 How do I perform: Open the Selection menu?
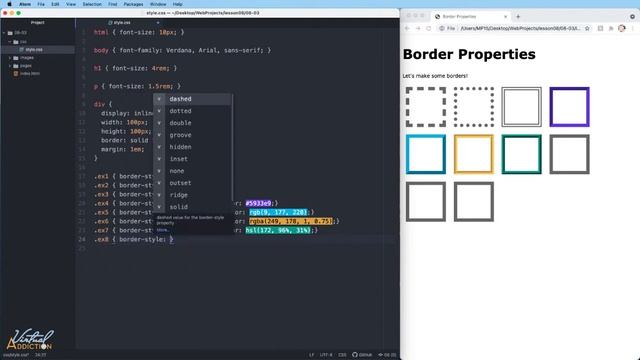(92, 4)
